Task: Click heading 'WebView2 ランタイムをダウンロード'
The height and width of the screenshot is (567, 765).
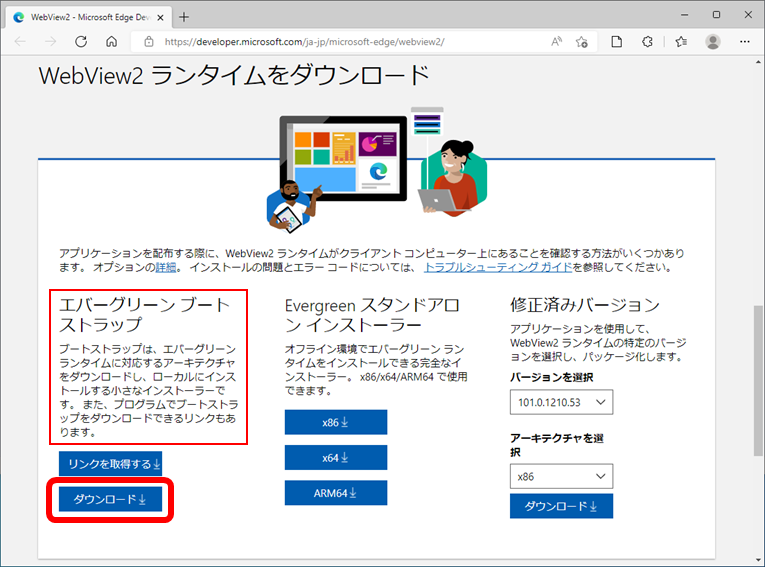Action: pos(234,76)
